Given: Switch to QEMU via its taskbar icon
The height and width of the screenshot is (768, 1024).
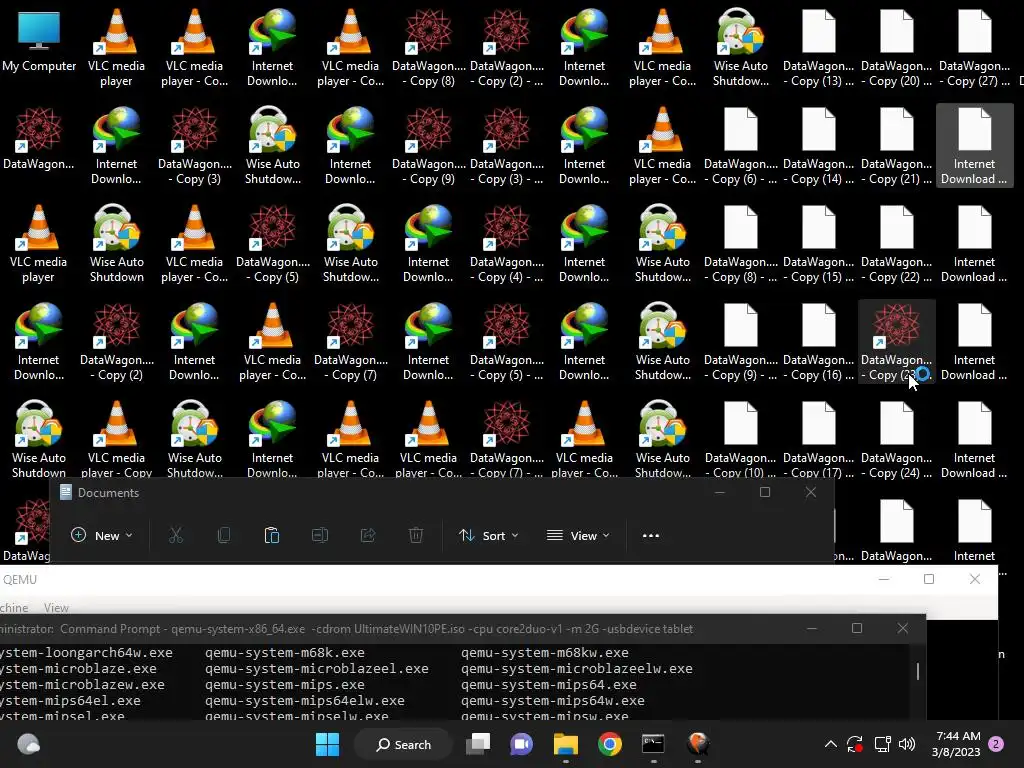Looking at the screenshot, I should click(697, 744).
